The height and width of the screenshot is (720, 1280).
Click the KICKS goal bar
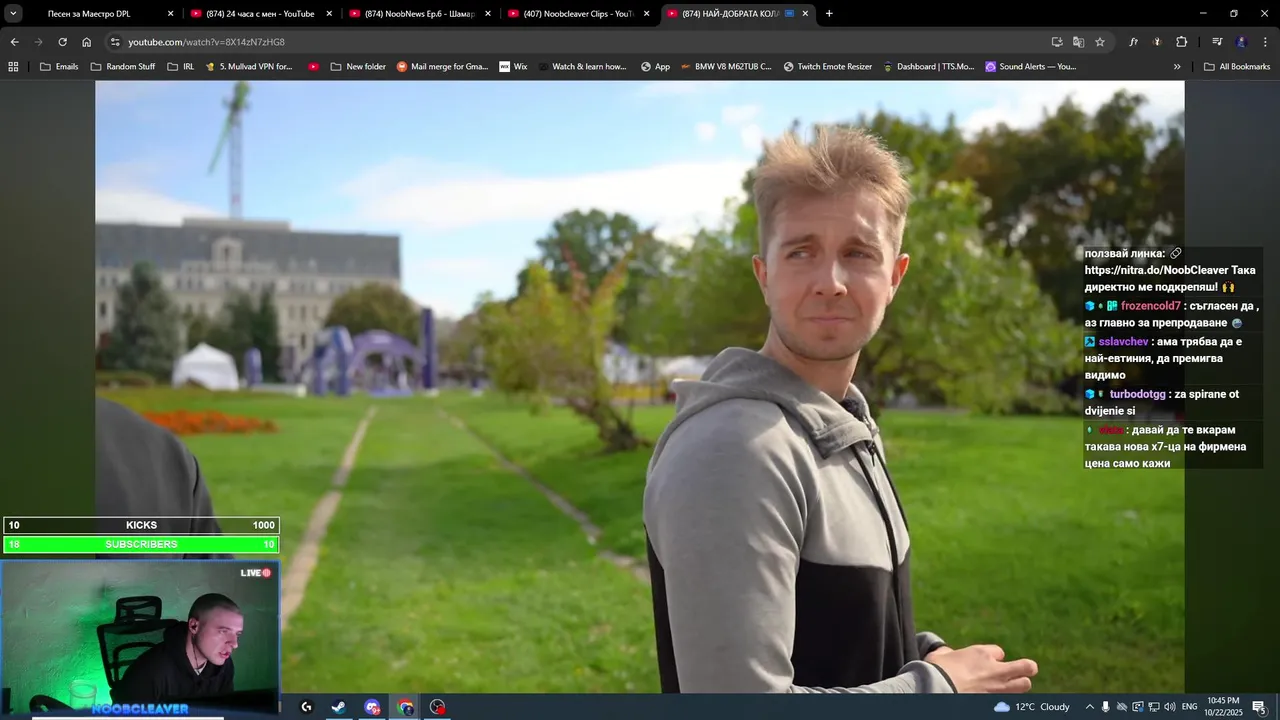[141, 525]
